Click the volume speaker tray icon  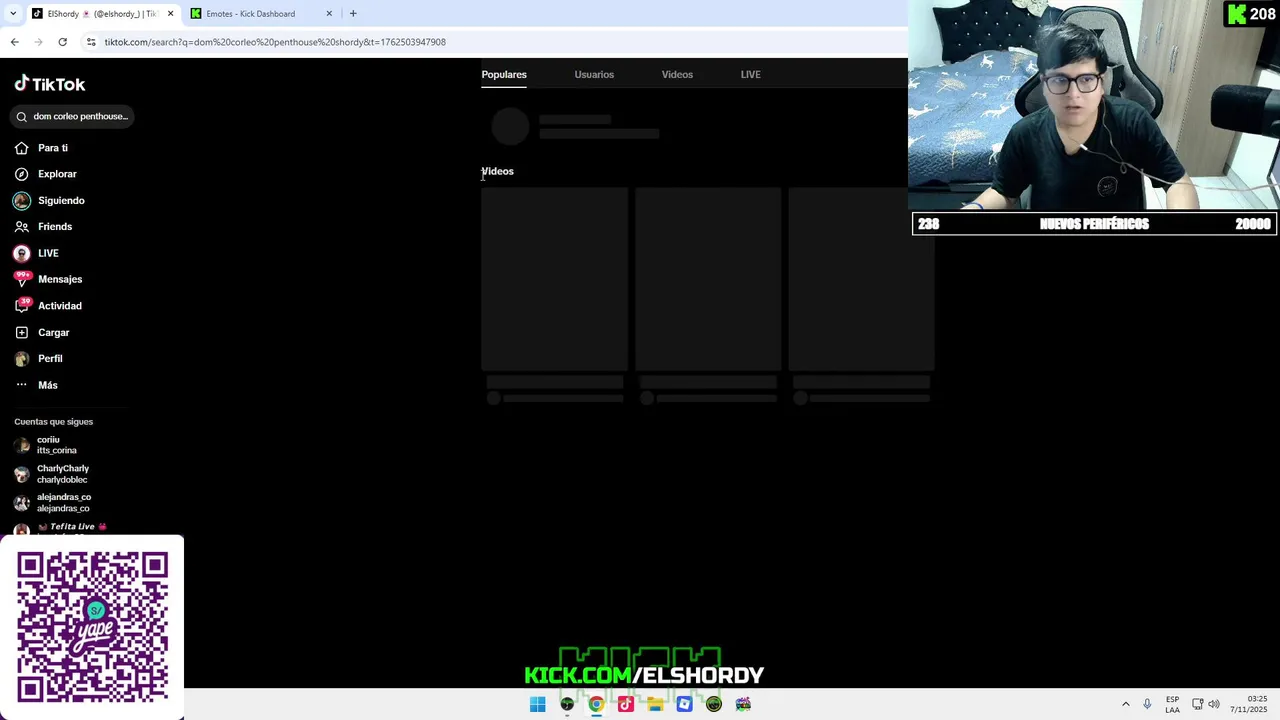(1215, 704)
